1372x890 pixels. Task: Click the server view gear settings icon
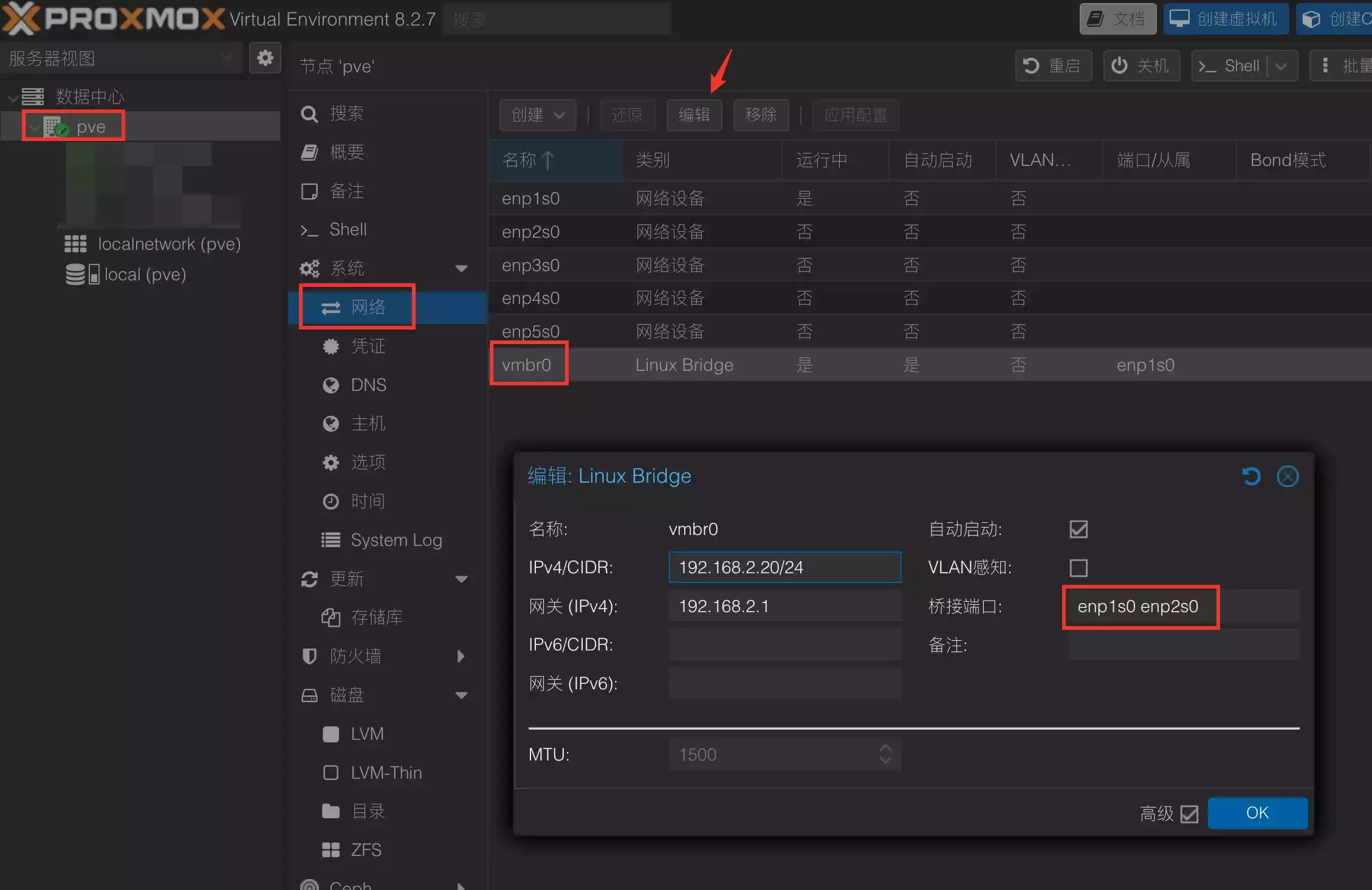[x=265, y=58]
